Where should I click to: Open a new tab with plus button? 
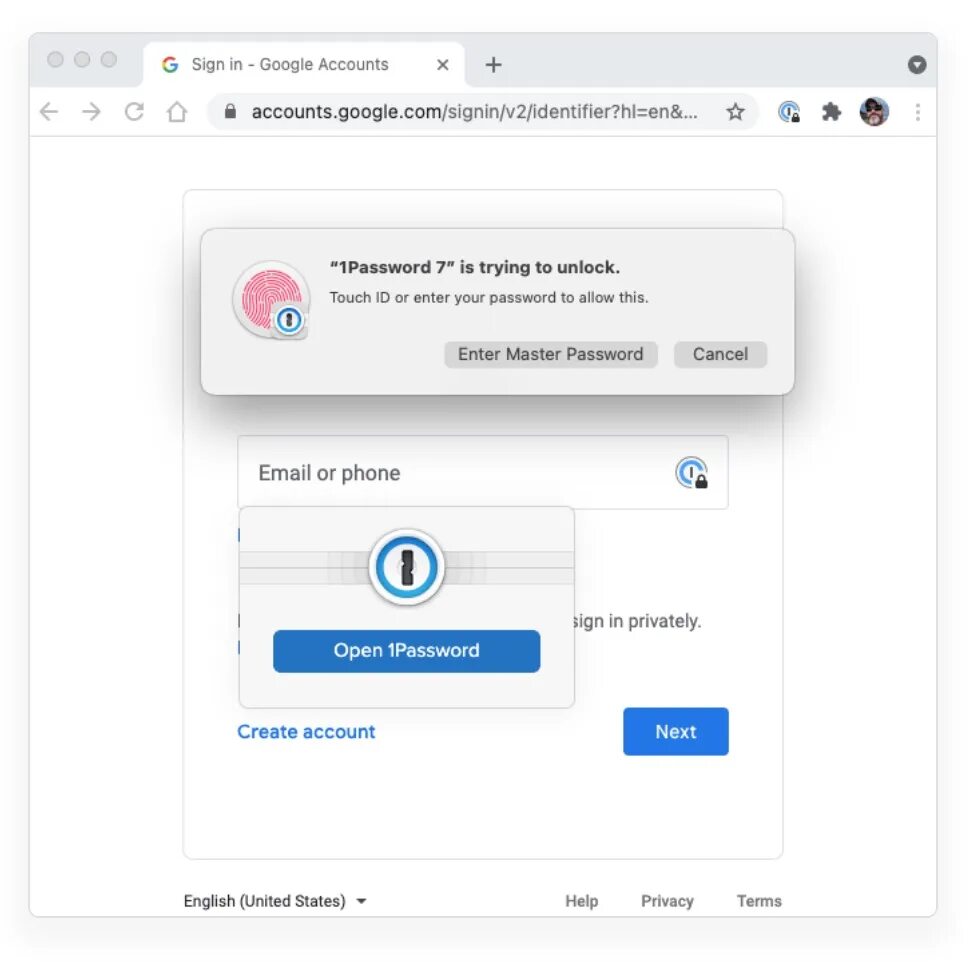point(493,64)
